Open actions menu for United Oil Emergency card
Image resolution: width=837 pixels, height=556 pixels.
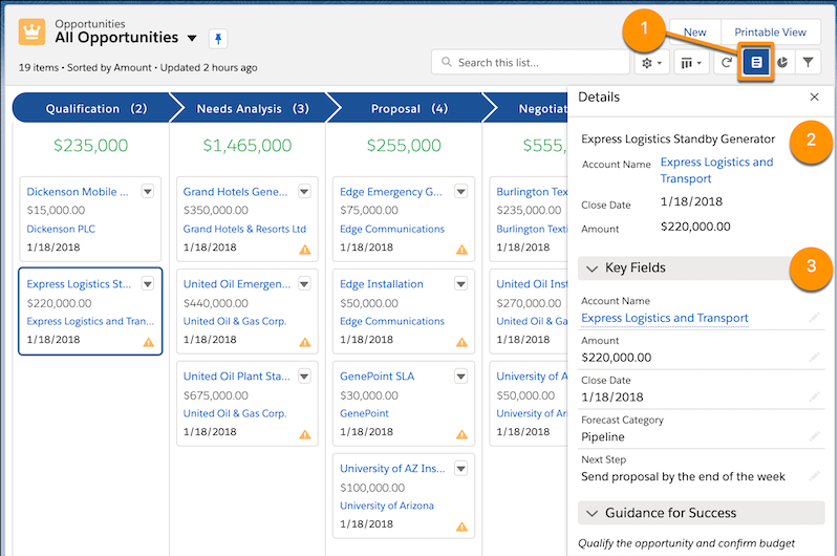click(304, 283)
